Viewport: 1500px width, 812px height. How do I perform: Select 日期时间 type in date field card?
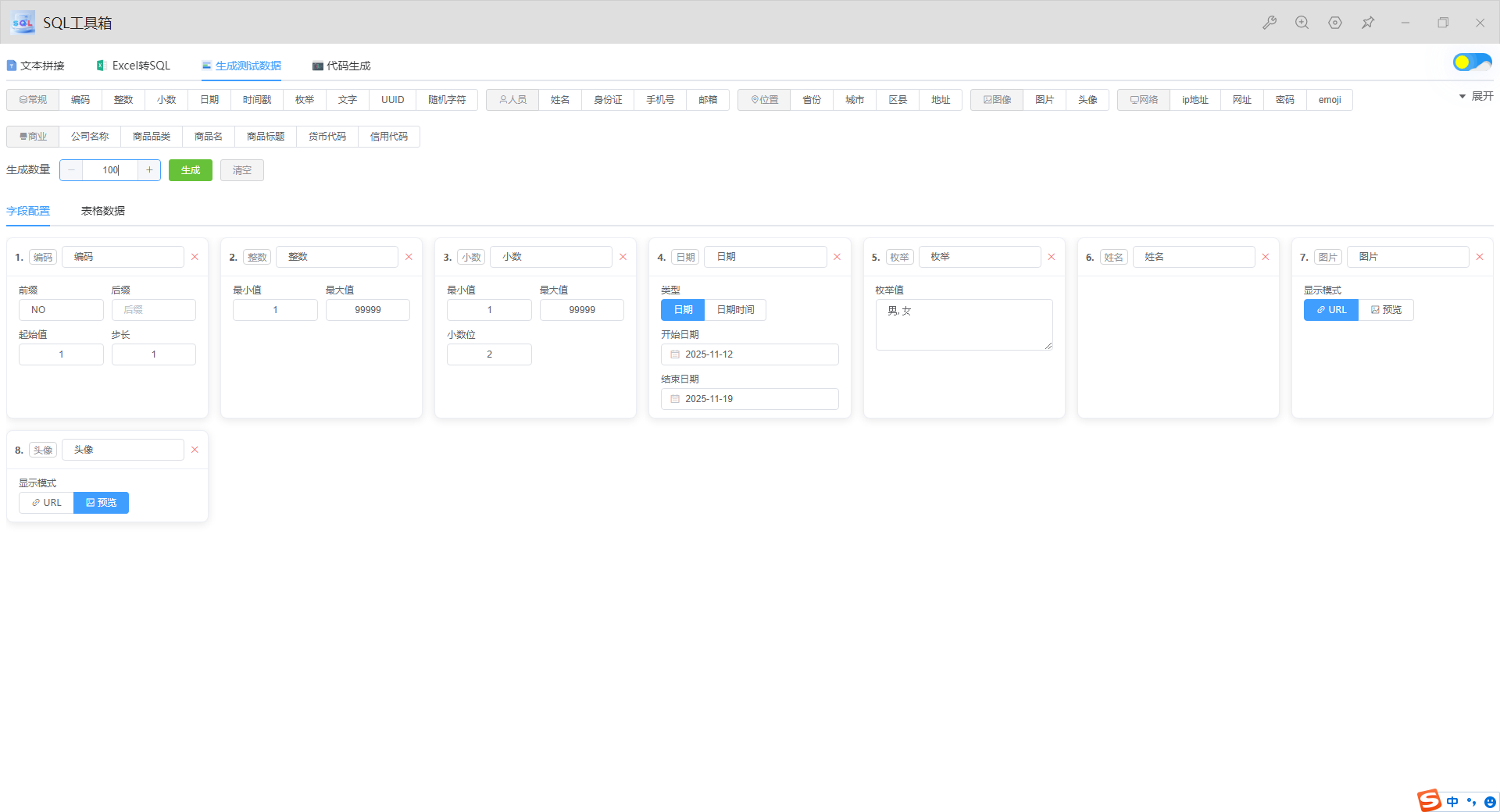[x=735, y=310]
